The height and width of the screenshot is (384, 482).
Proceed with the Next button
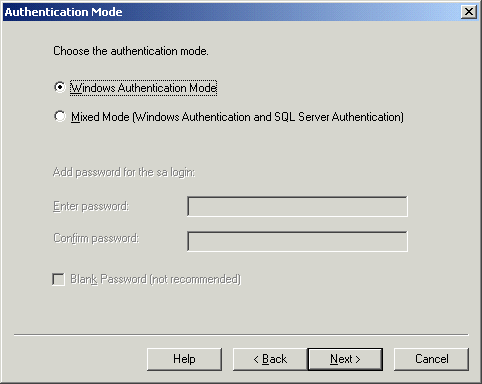pyautogui.click(x=345, y=359)
